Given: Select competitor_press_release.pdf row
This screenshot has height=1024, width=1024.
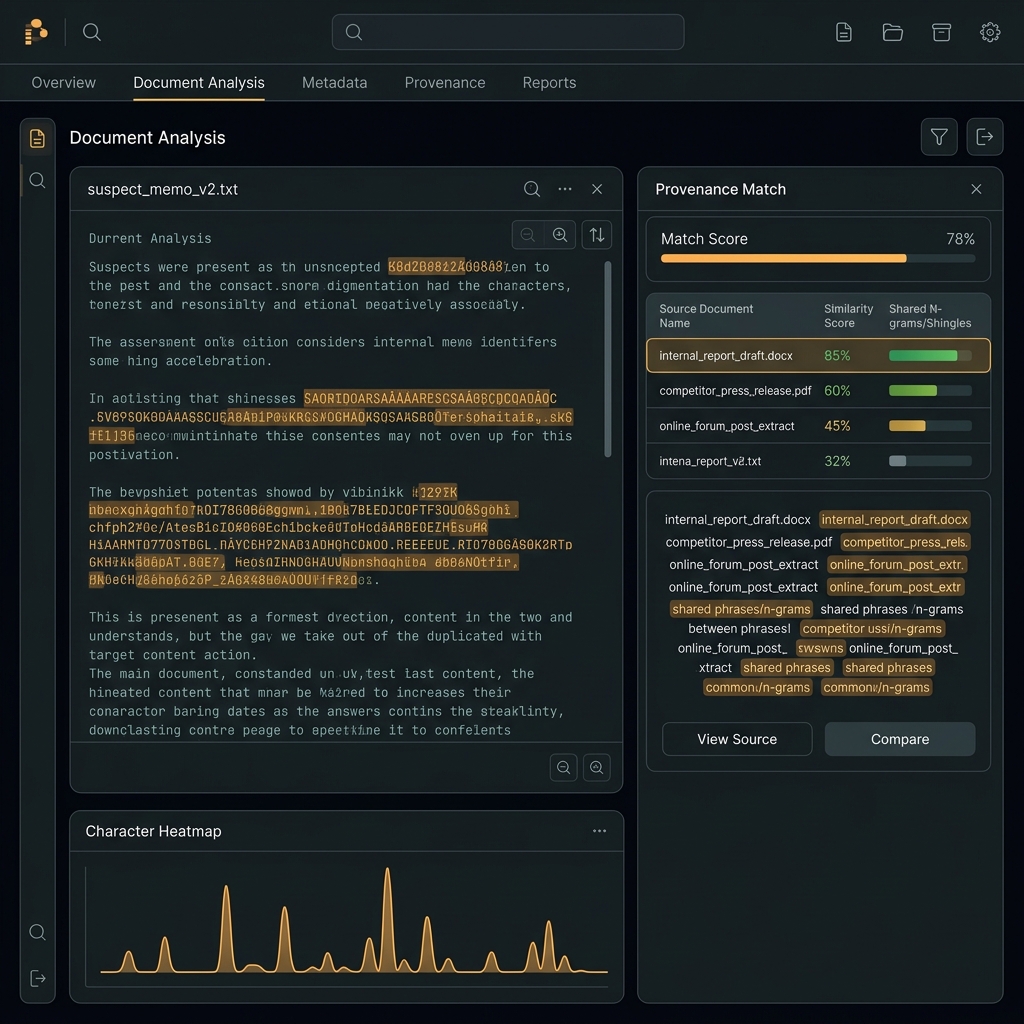Looking at the screenshot, I should pyautogui.click(x=818, y=391).
